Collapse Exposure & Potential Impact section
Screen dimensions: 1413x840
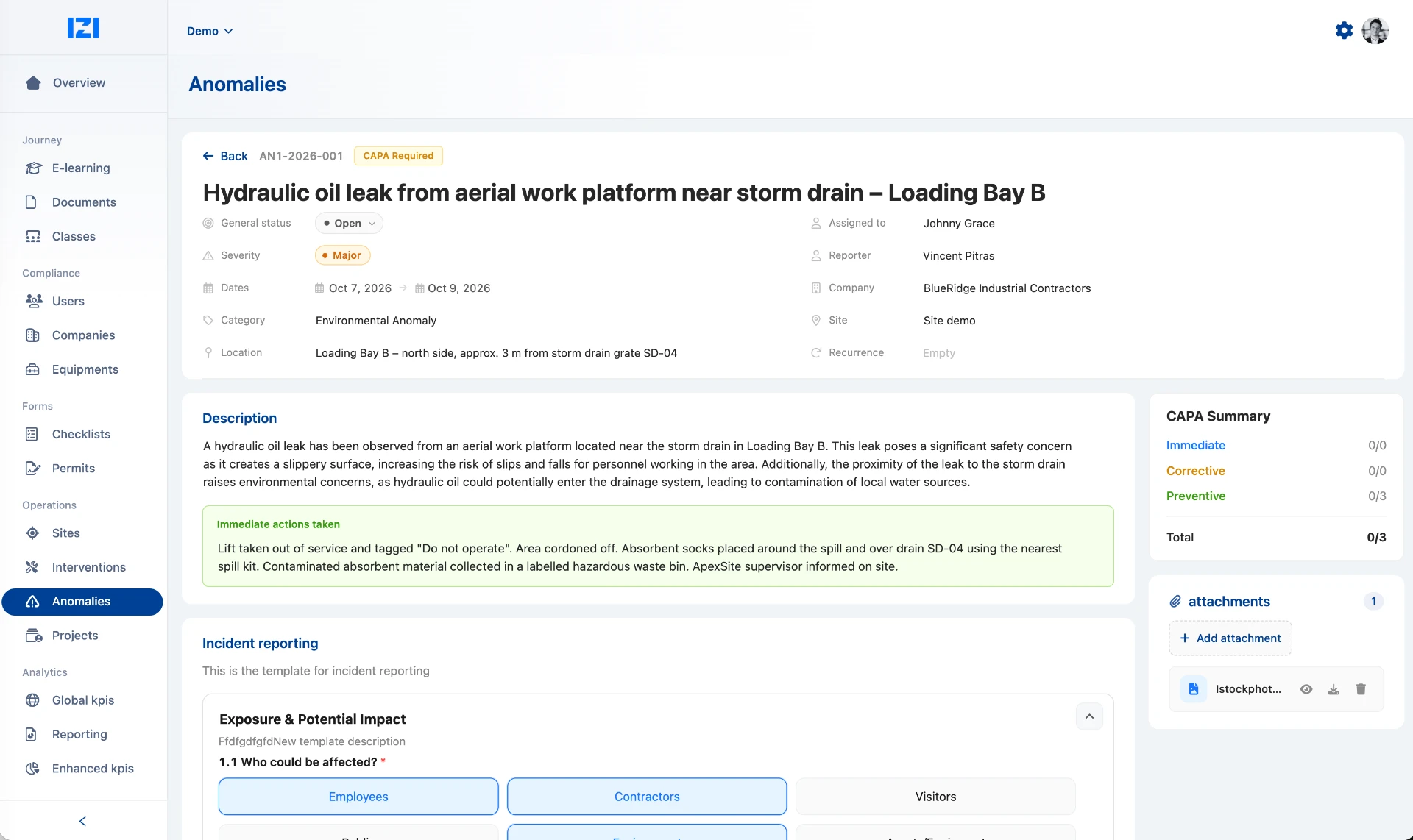[1089, 716]
